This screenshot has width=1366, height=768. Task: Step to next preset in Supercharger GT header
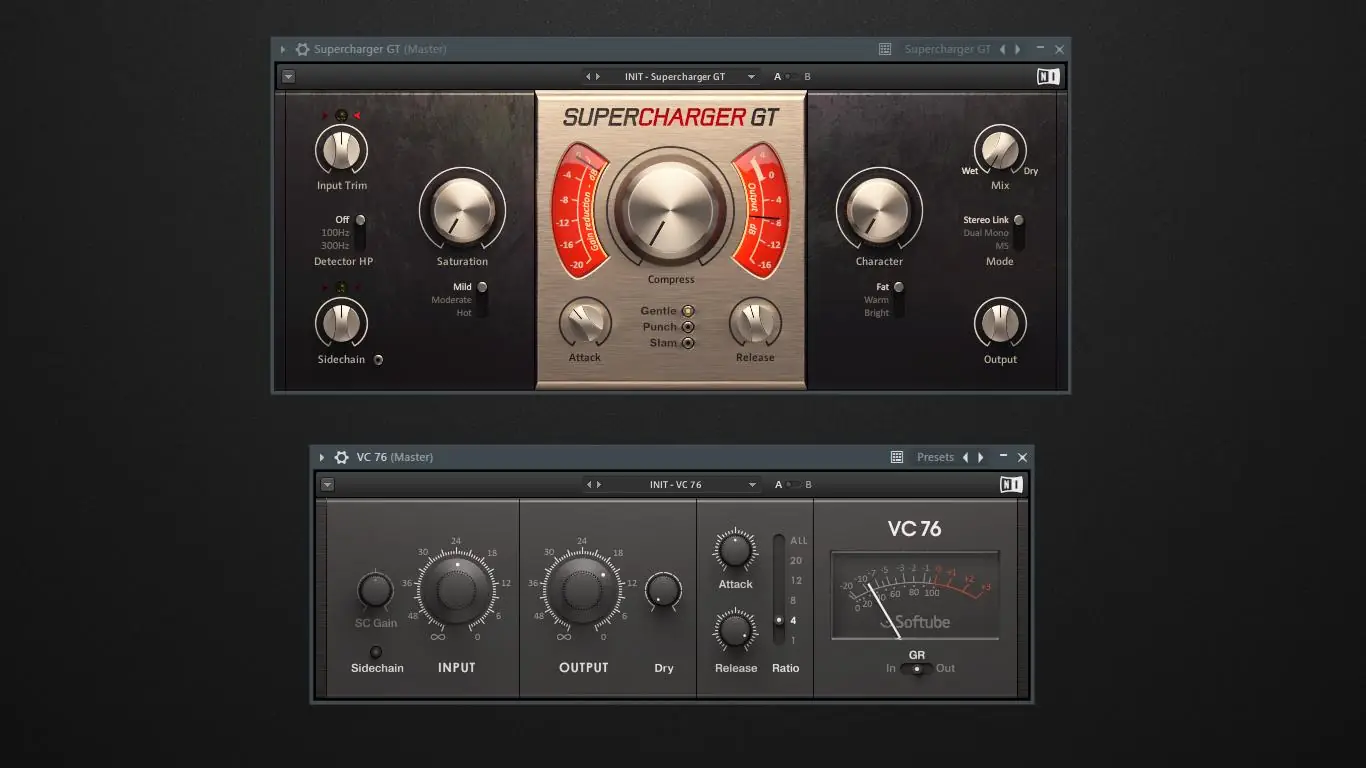(x=598, y=77)
